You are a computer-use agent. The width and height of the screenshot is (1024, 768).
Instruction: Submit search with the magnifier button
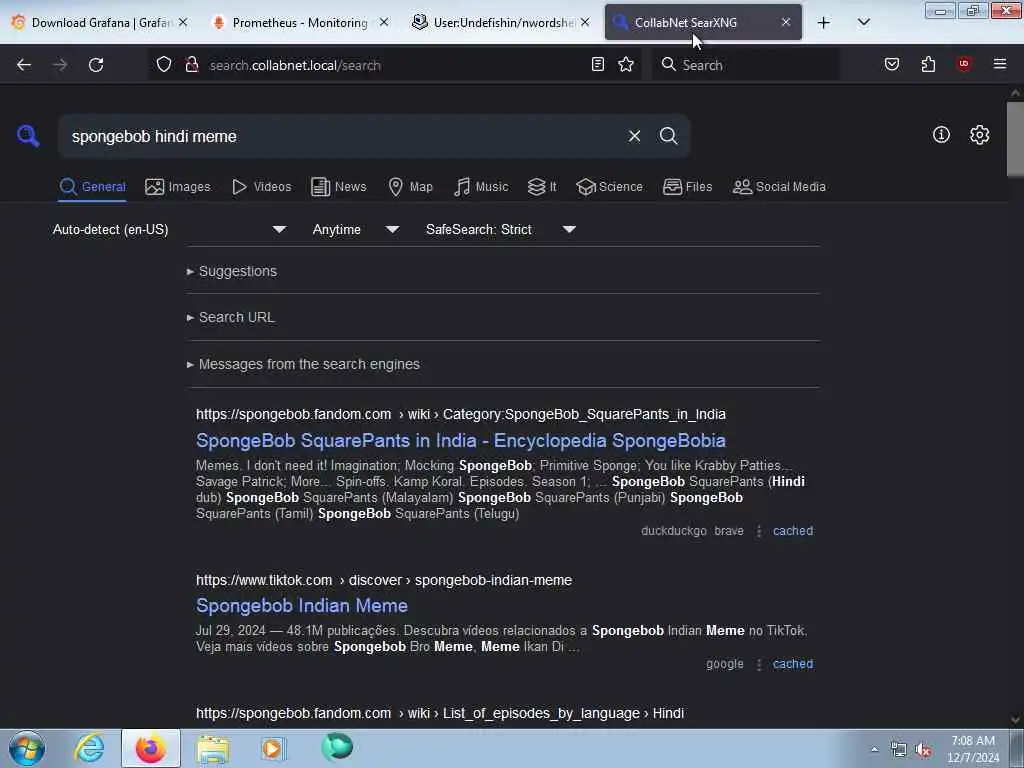coord(668,136)
